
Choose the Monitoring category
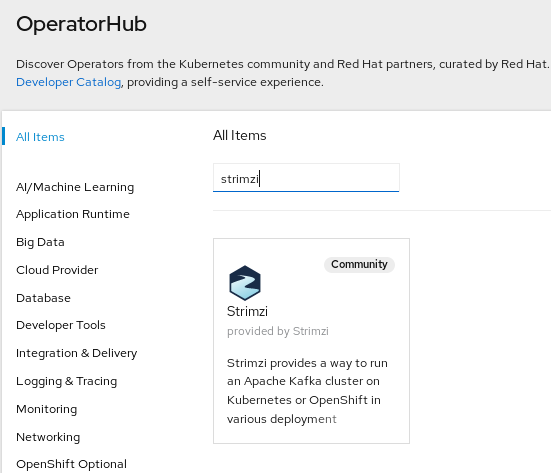pyautogui.click(x=47, y=409)
